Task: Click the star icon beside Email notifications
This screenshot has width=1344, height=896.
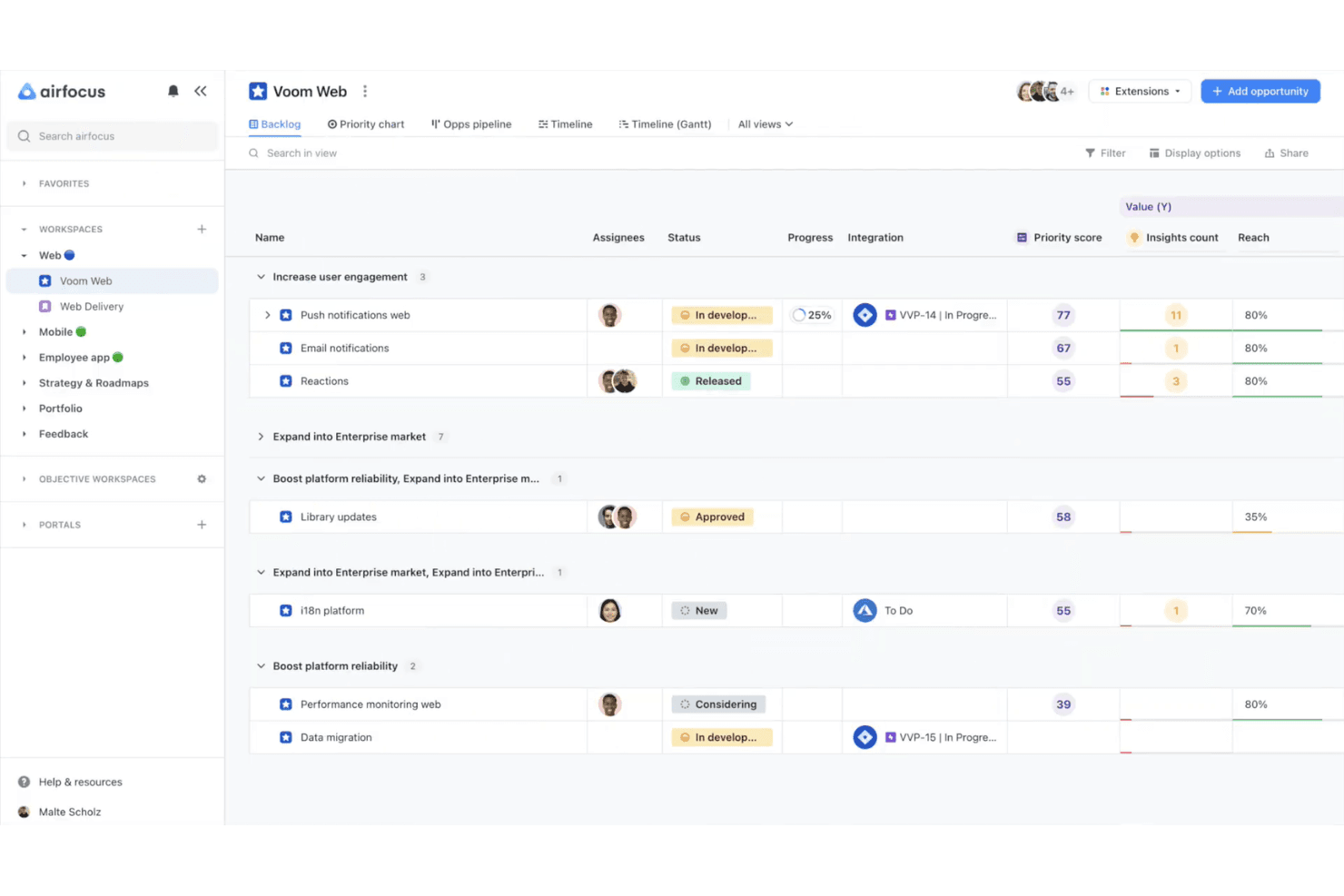Action: click(286, 348)
